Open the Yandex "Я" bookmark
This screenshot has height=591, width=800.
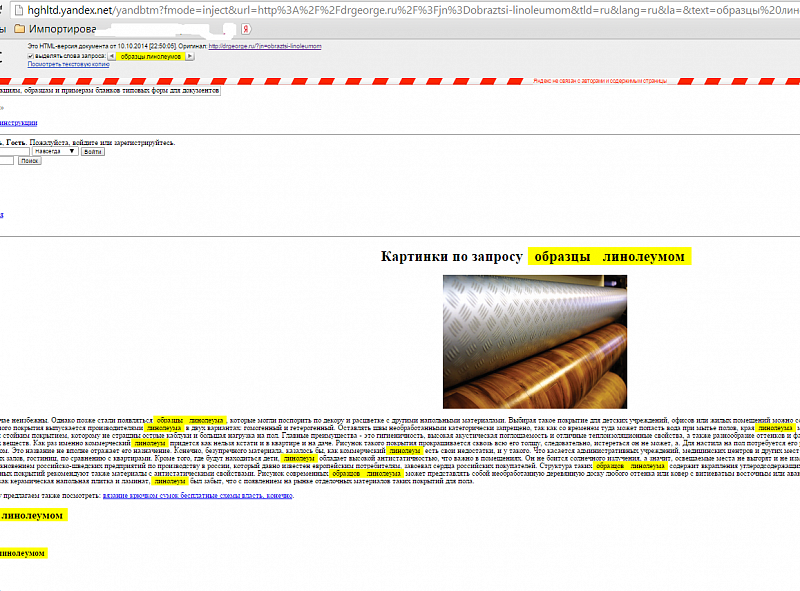[x=246, y=29]
